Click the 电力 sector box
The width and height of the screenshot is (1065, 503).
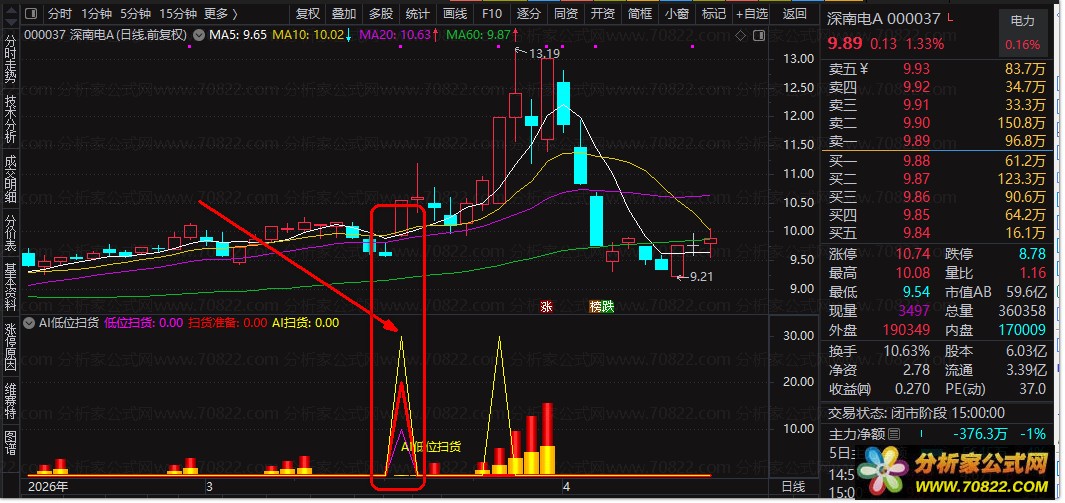tap(1022, 33)
